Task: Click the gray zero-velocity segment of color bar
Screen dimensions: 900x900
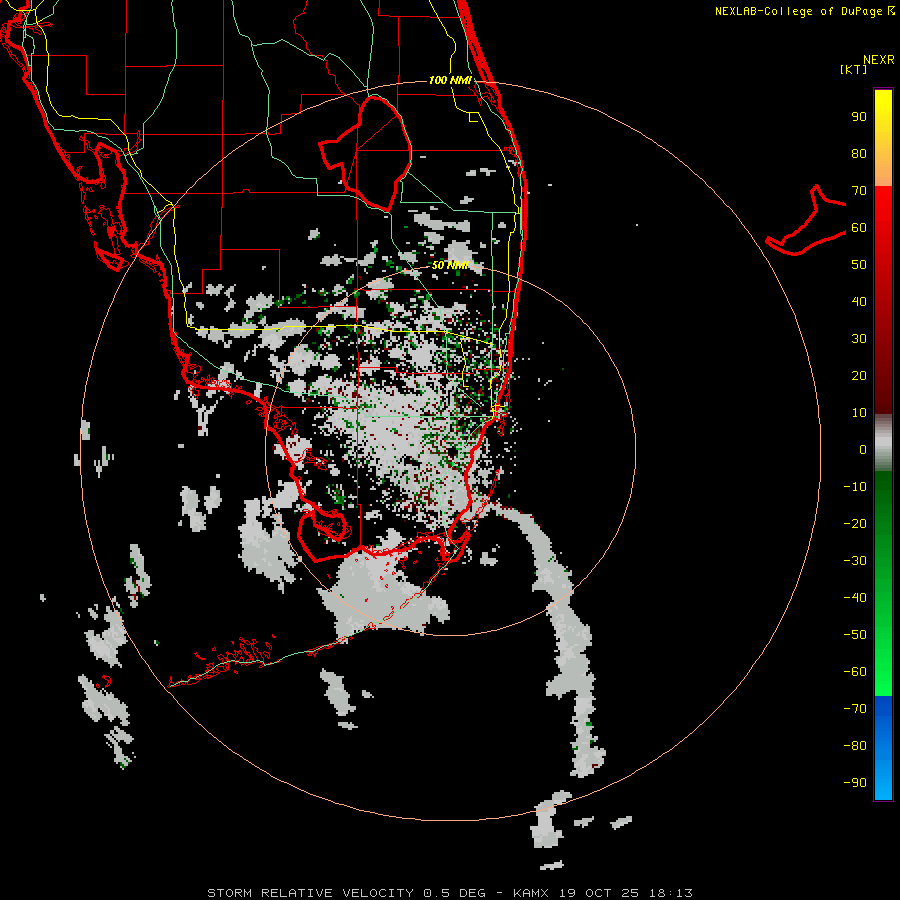Action: (883, 443)
